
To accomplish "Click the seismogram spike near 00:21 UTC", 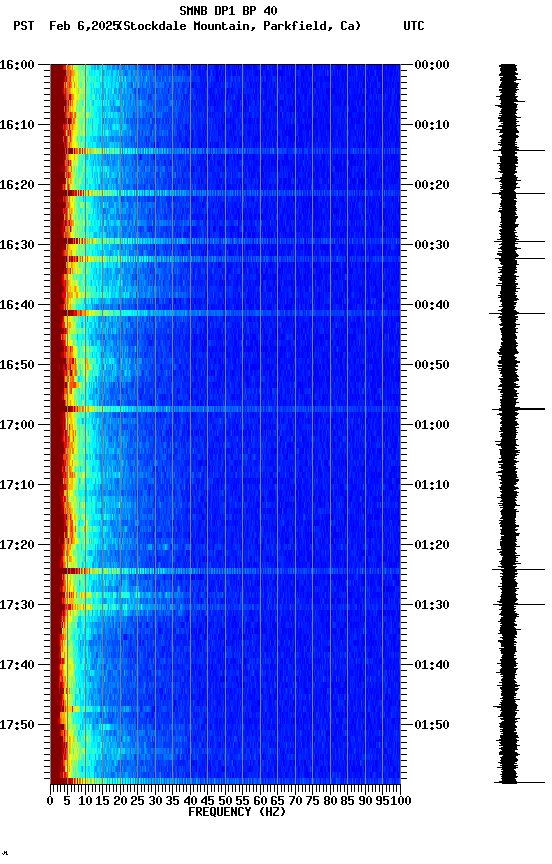I will pos(518,193).
